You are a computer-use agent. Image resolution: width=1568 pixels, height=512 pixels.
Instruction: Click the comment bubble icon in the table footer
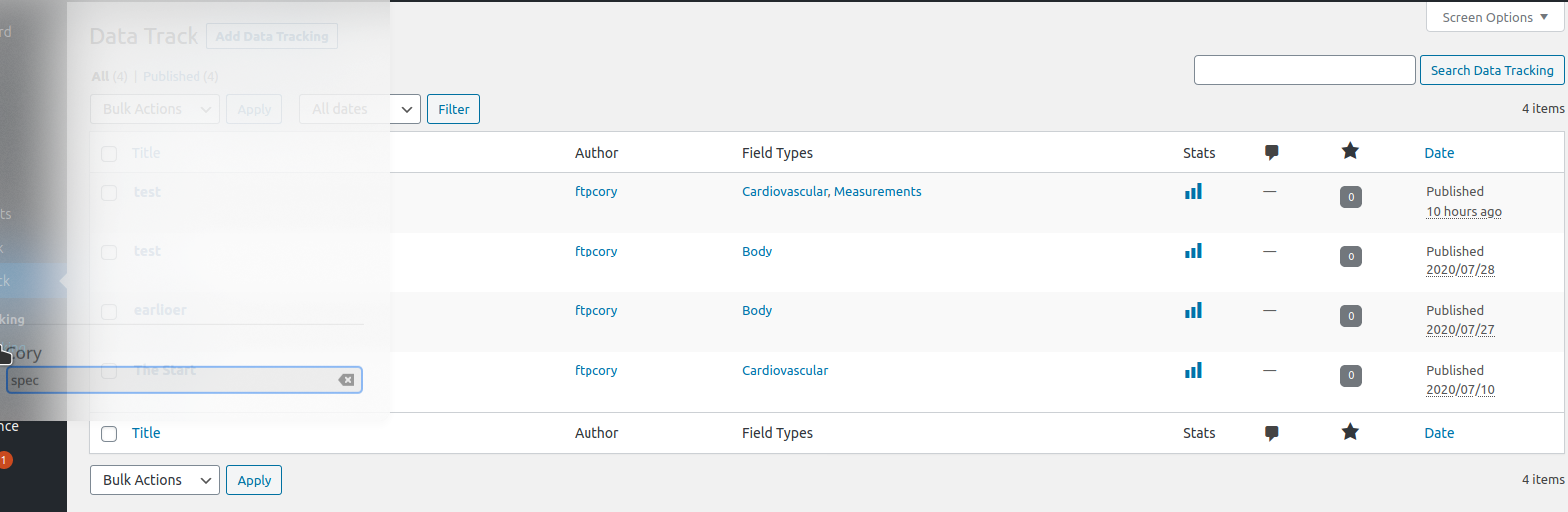pyautogui.click(x=1271, y=433)
